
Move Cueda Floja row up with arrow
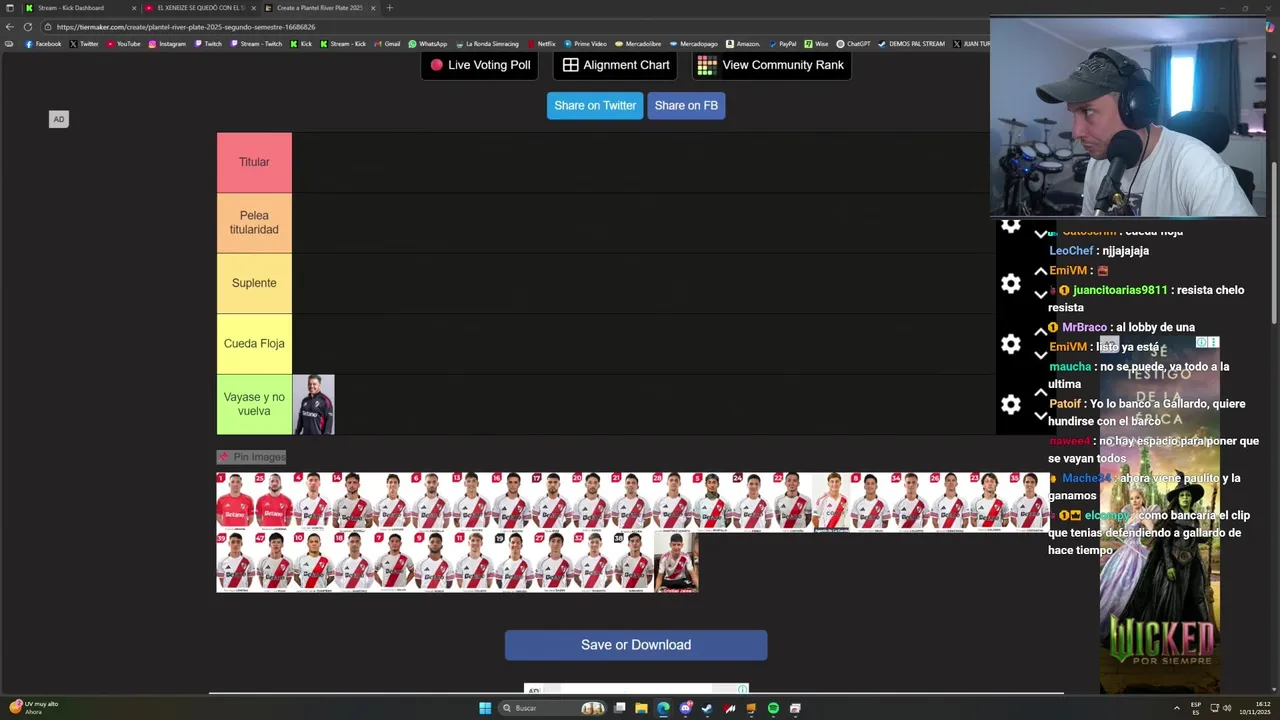[1041, 332]
